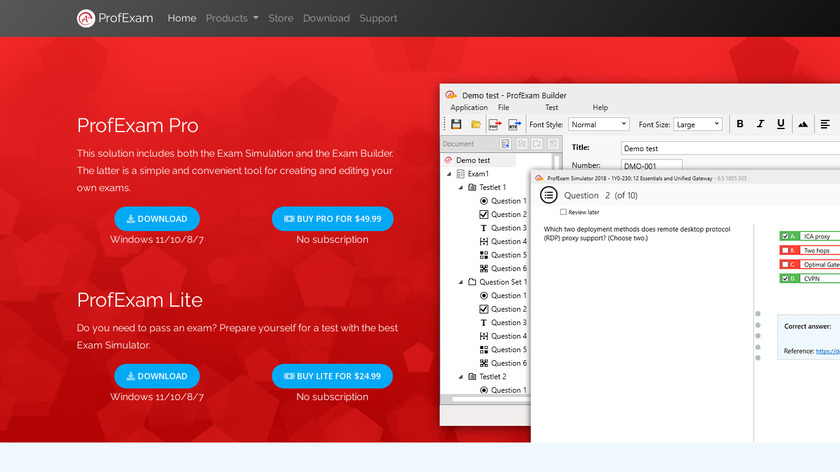This screenshot has height=472, width=840.
Task: Click radio-type icon of Question 1 in Testlet 1
Action: [484, 201]
